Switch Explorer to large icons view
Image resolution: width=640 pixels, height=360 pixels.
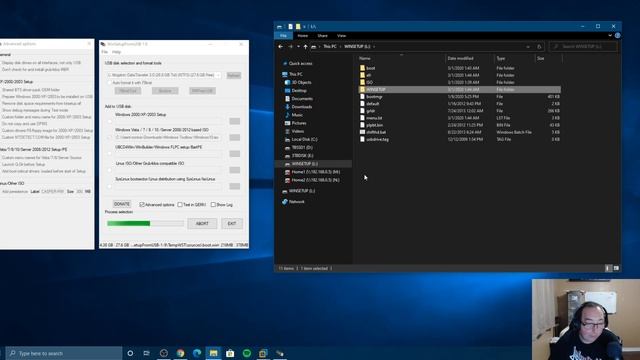(616, 268)
